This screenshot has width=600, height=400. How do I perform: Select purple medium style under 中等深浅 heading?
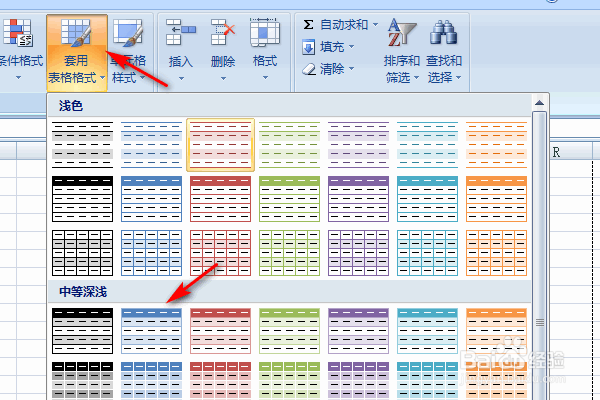click(358, 331)
